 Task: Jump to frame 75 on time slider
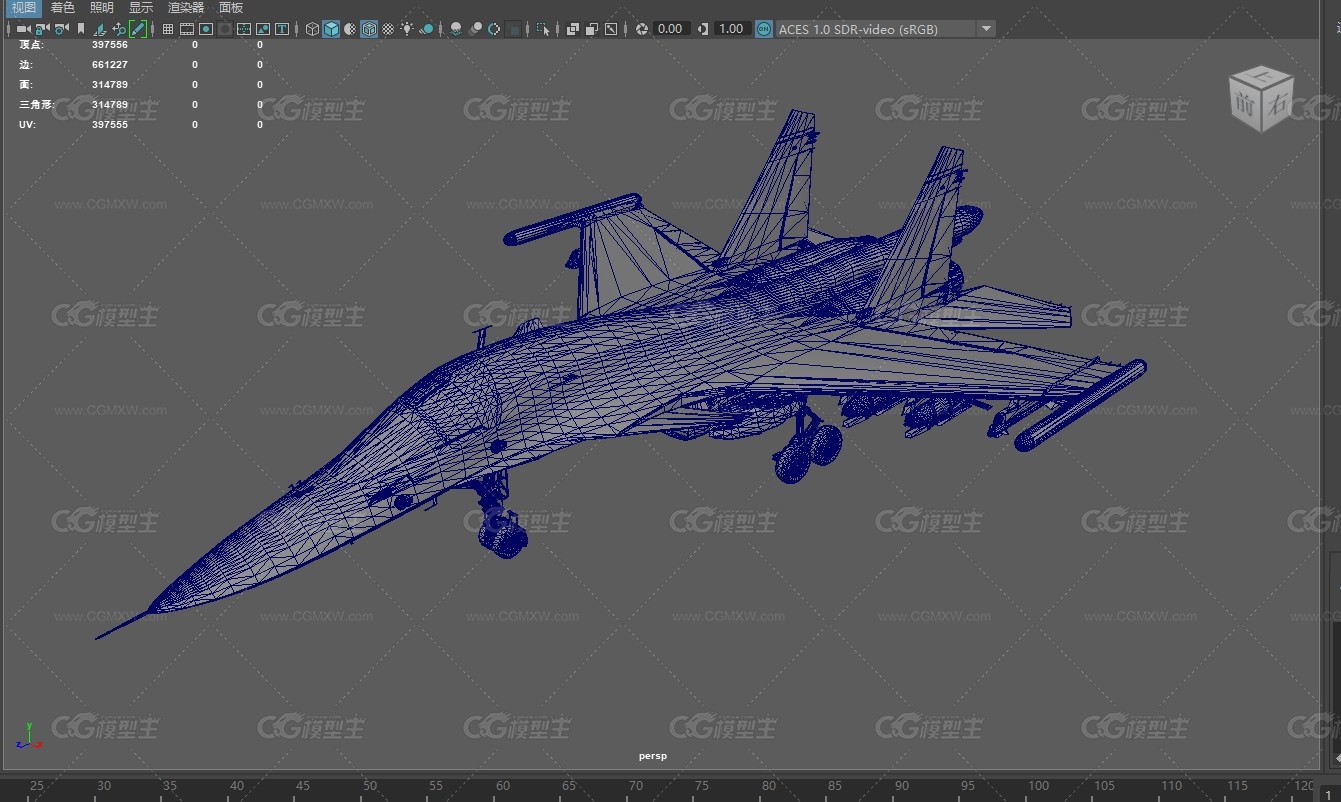[x=702, y=786]
